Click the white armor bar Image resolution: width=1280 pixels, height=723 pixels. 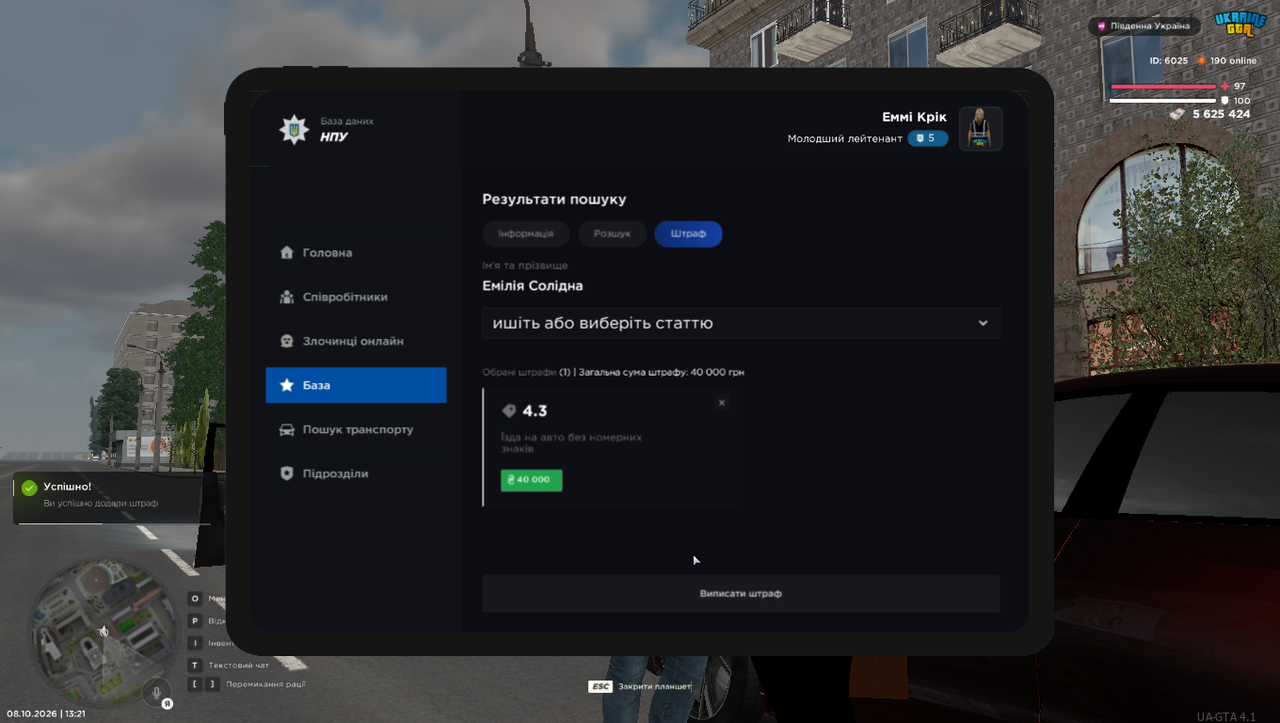(1164, 101)
